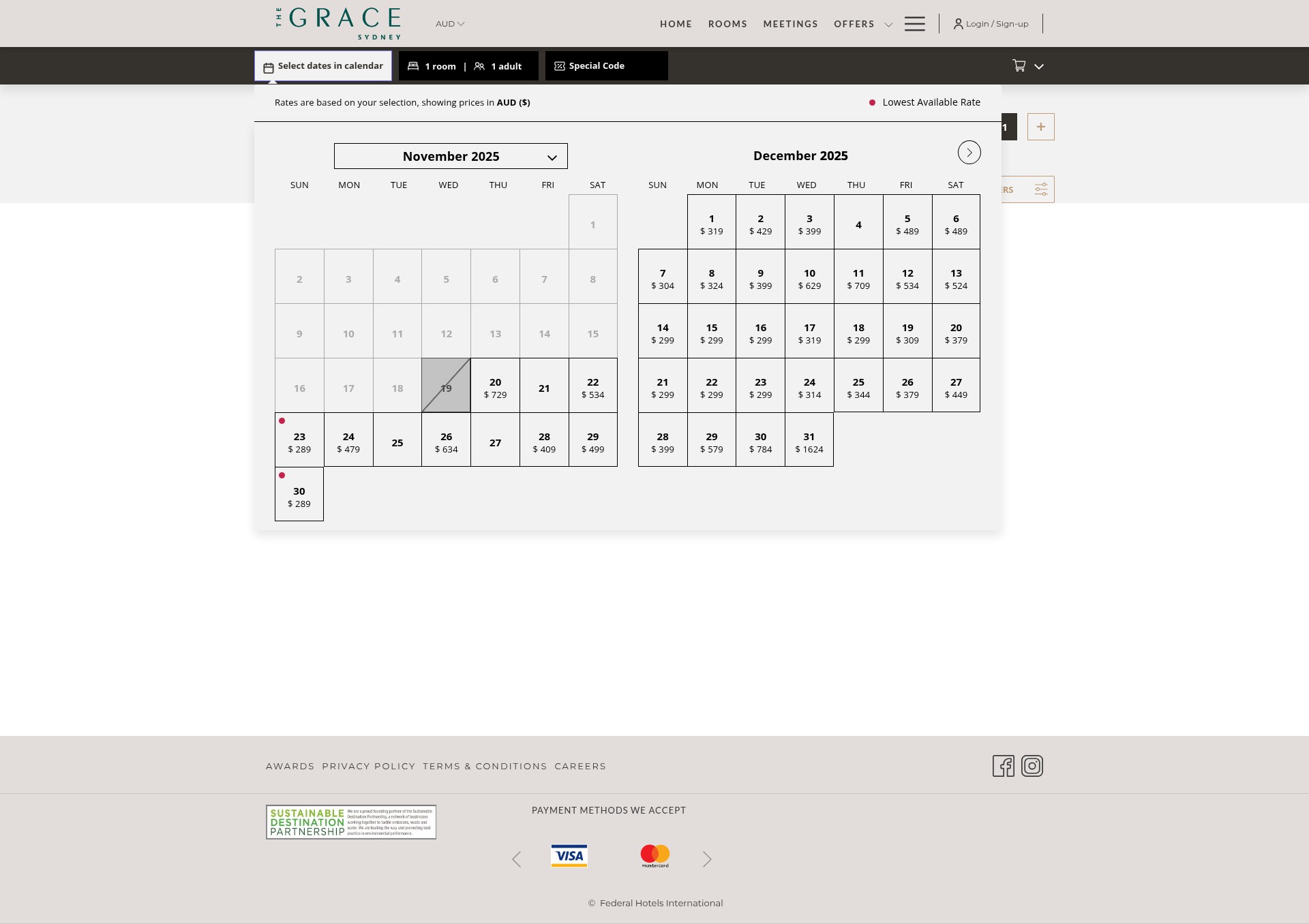Open the Privacy Policy link
This screenshot has height=924, width=1309.
369,767
